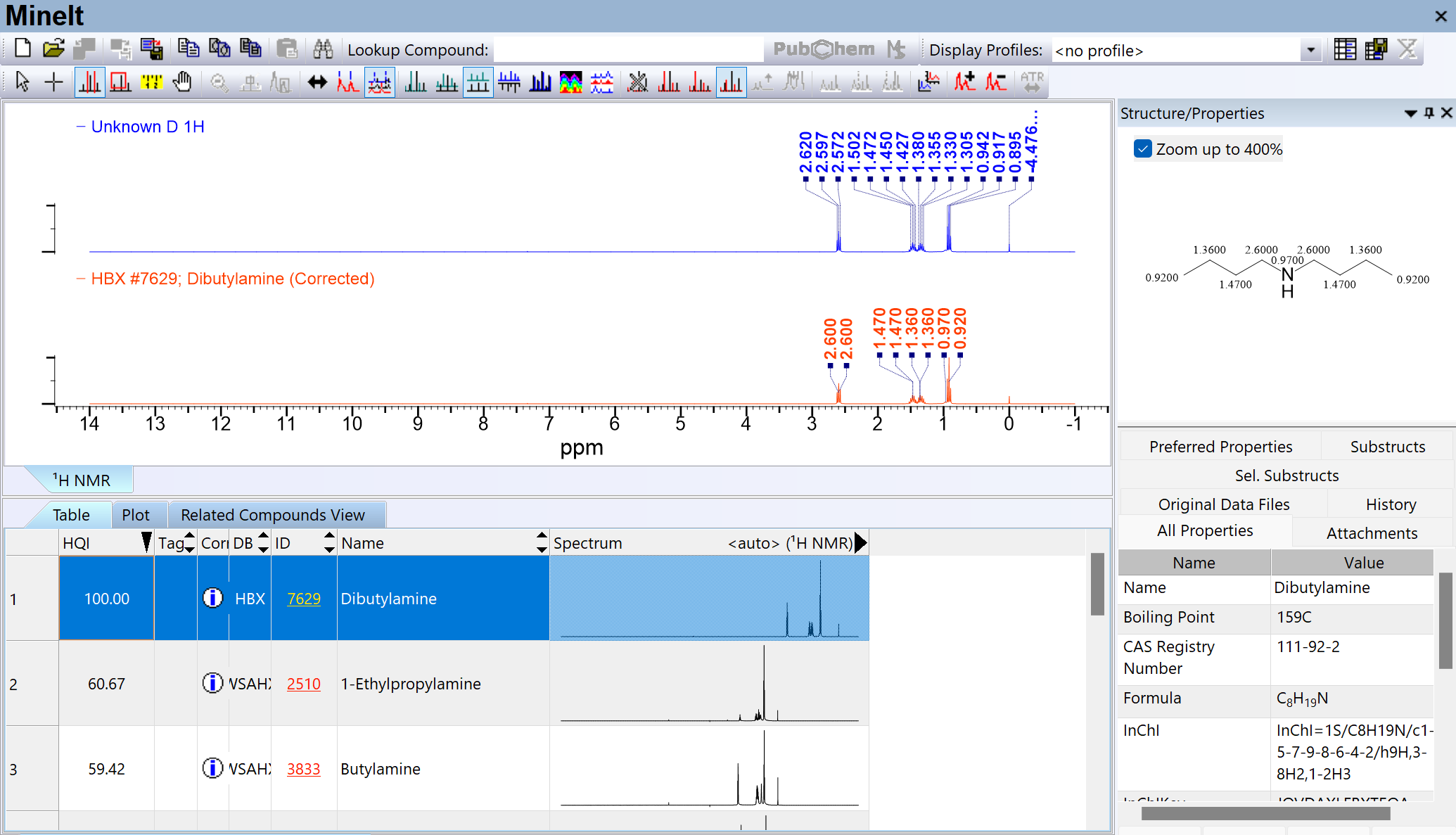Click the info button for Butylamine
Image resolution: width=1456 pixels, height=835 pixels.
[212, 768]
